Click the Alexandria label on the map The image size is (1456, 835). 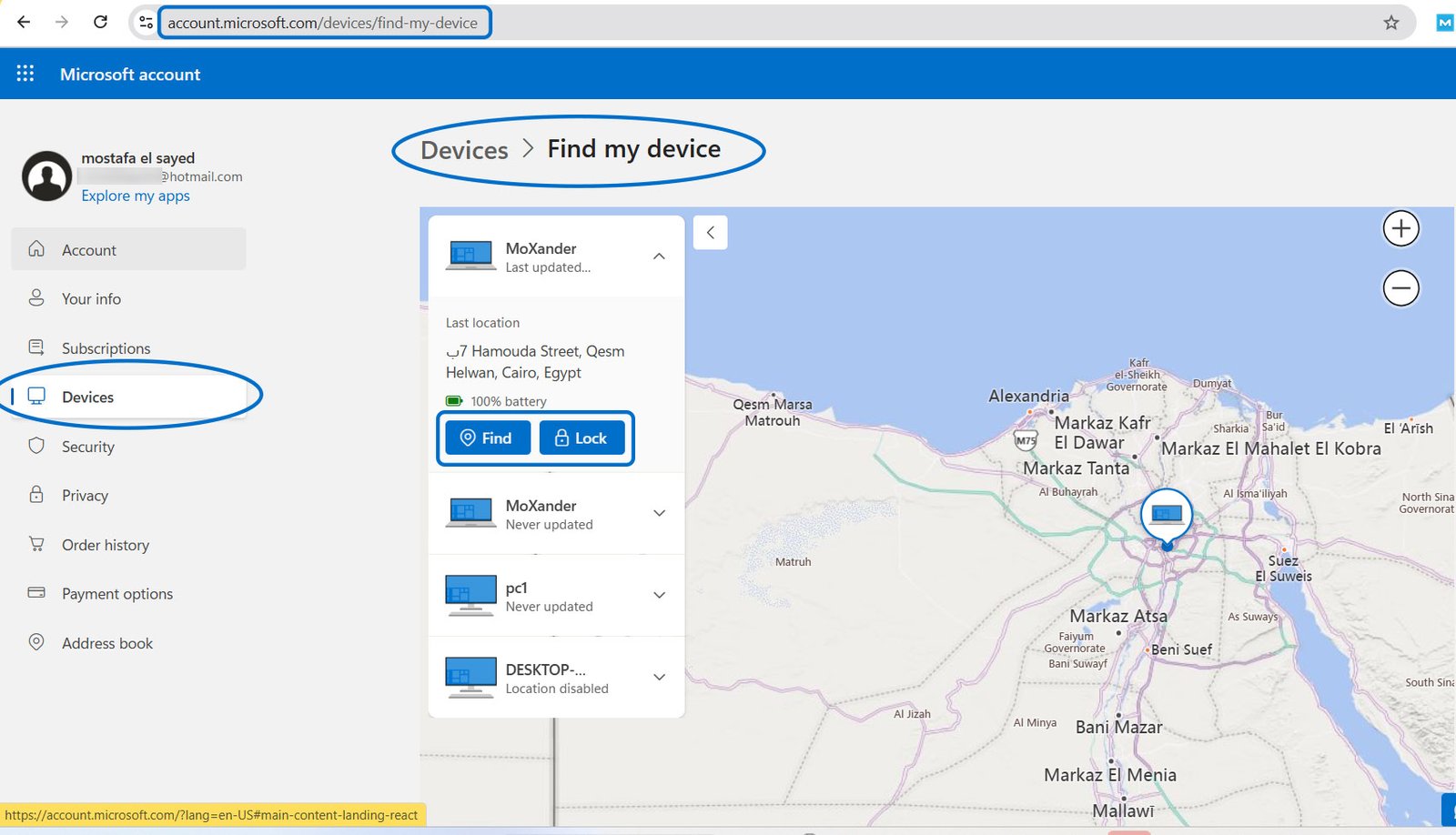point(1028,397)
